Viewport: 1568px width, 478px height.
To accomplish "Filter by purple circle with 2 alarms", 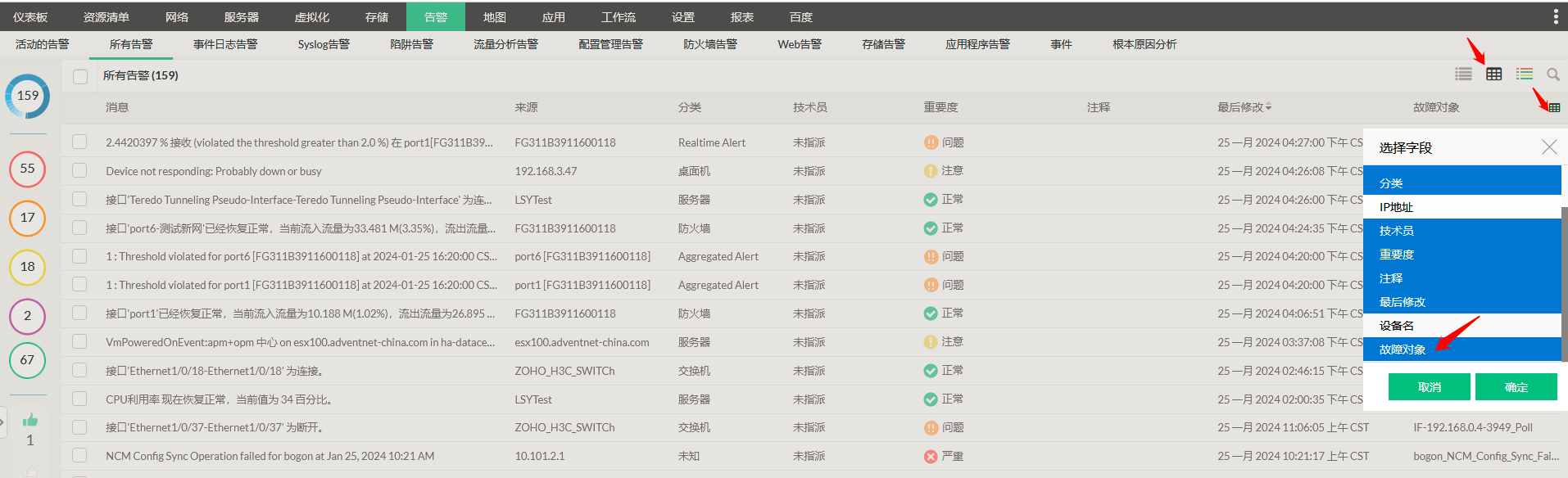I will tap(28, 316).
